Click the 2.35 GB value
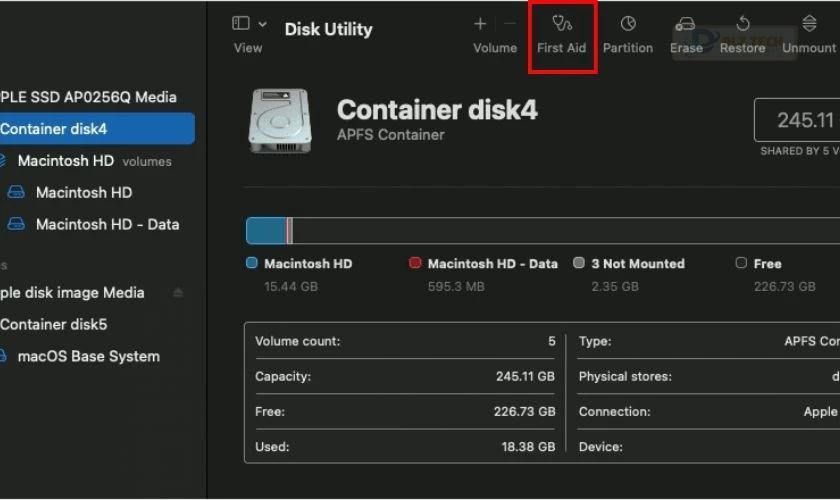 (x=615, y=287)
